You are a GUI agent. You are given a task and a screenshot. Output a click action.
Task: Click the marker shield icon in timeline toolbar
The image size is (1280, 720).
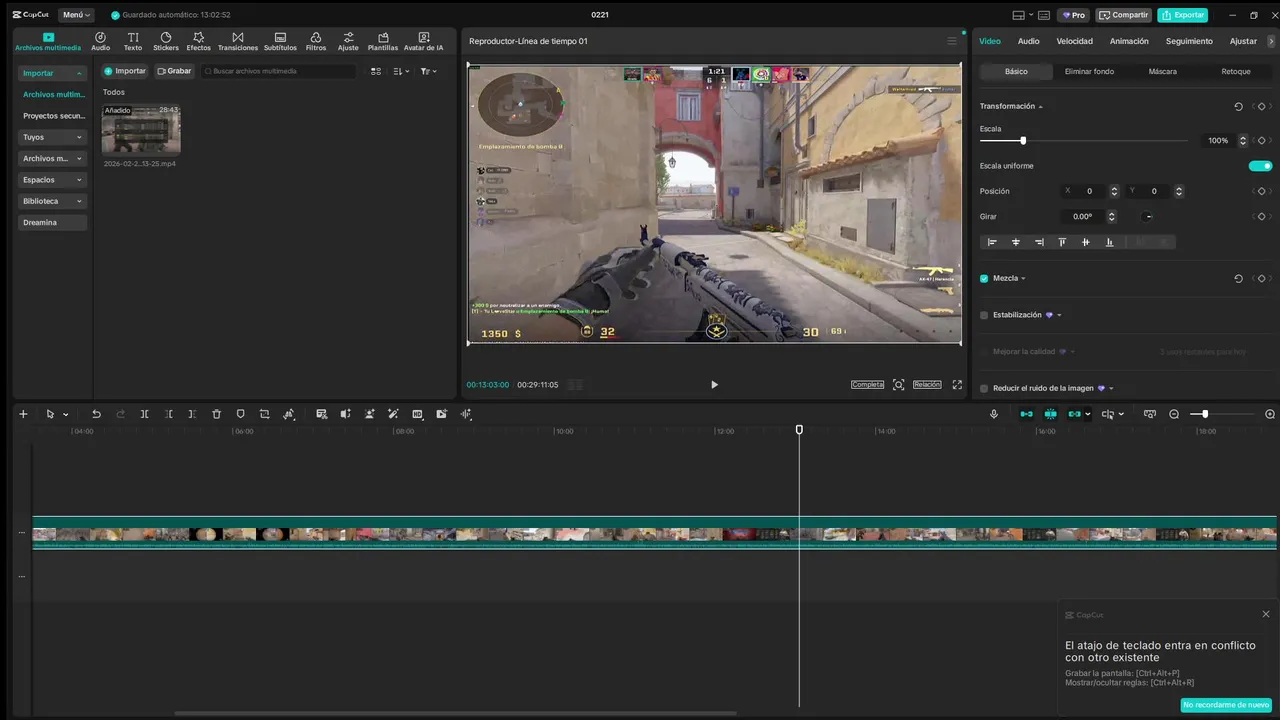point(240,414)
